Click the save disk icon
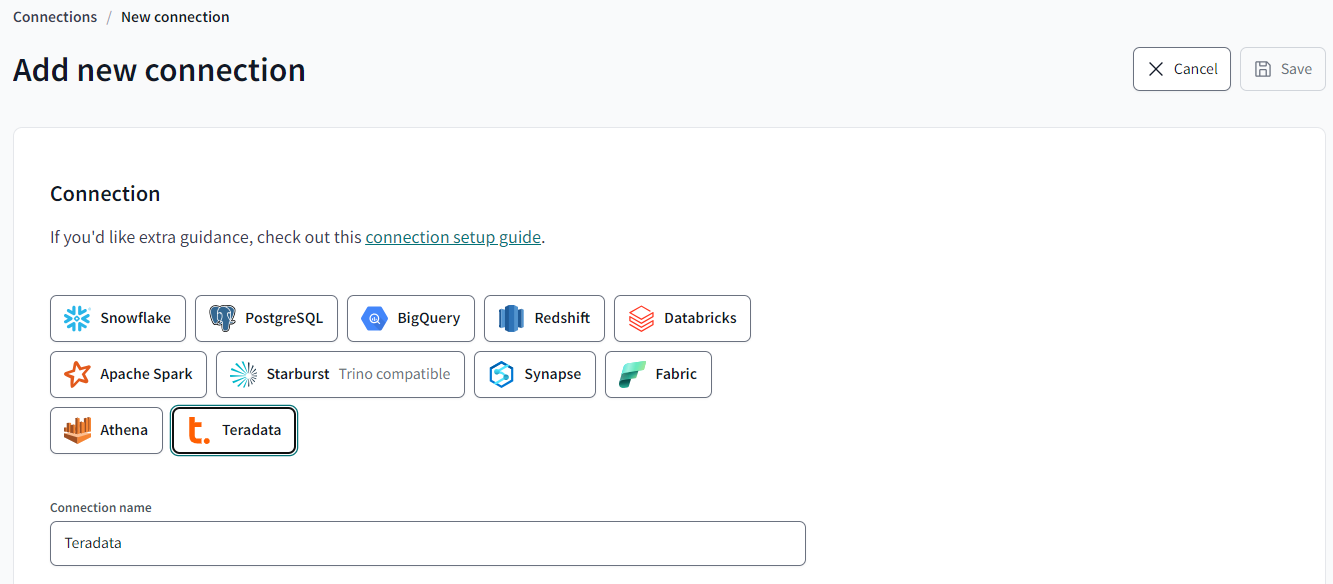Viewport: 1333px width, 584px height. click(1262, 68)
